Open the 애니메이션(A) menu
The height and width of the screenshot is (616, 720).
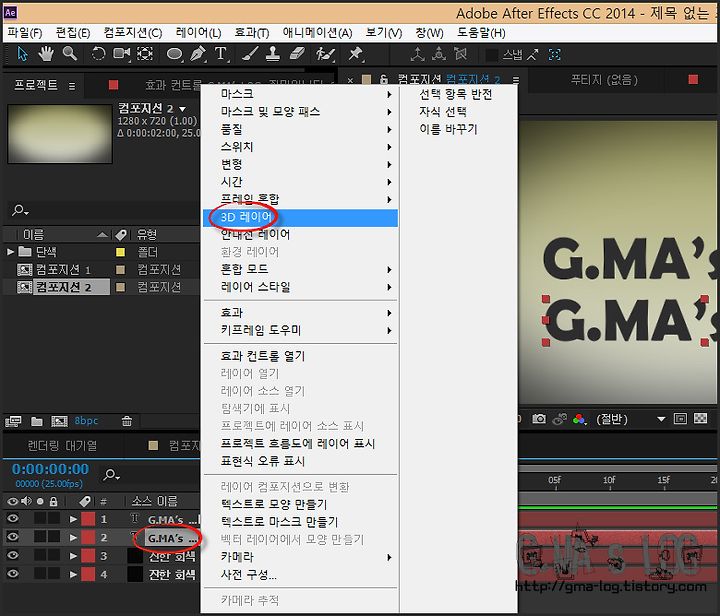[x=317, y=33]
